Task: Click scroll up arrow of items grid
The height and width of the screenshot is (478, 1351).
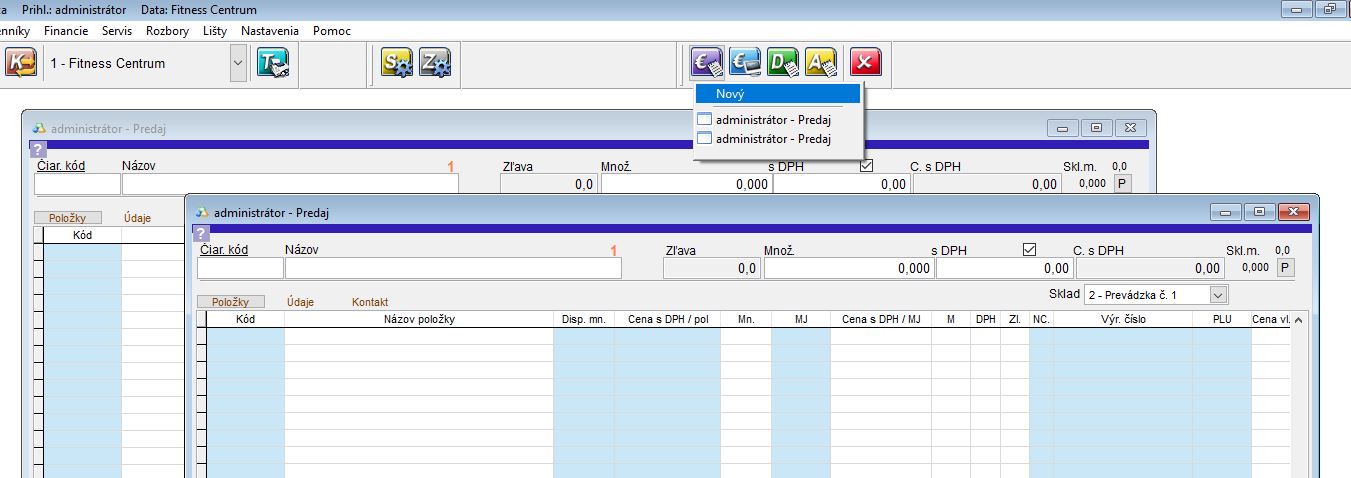Action: coord(1298,320)
